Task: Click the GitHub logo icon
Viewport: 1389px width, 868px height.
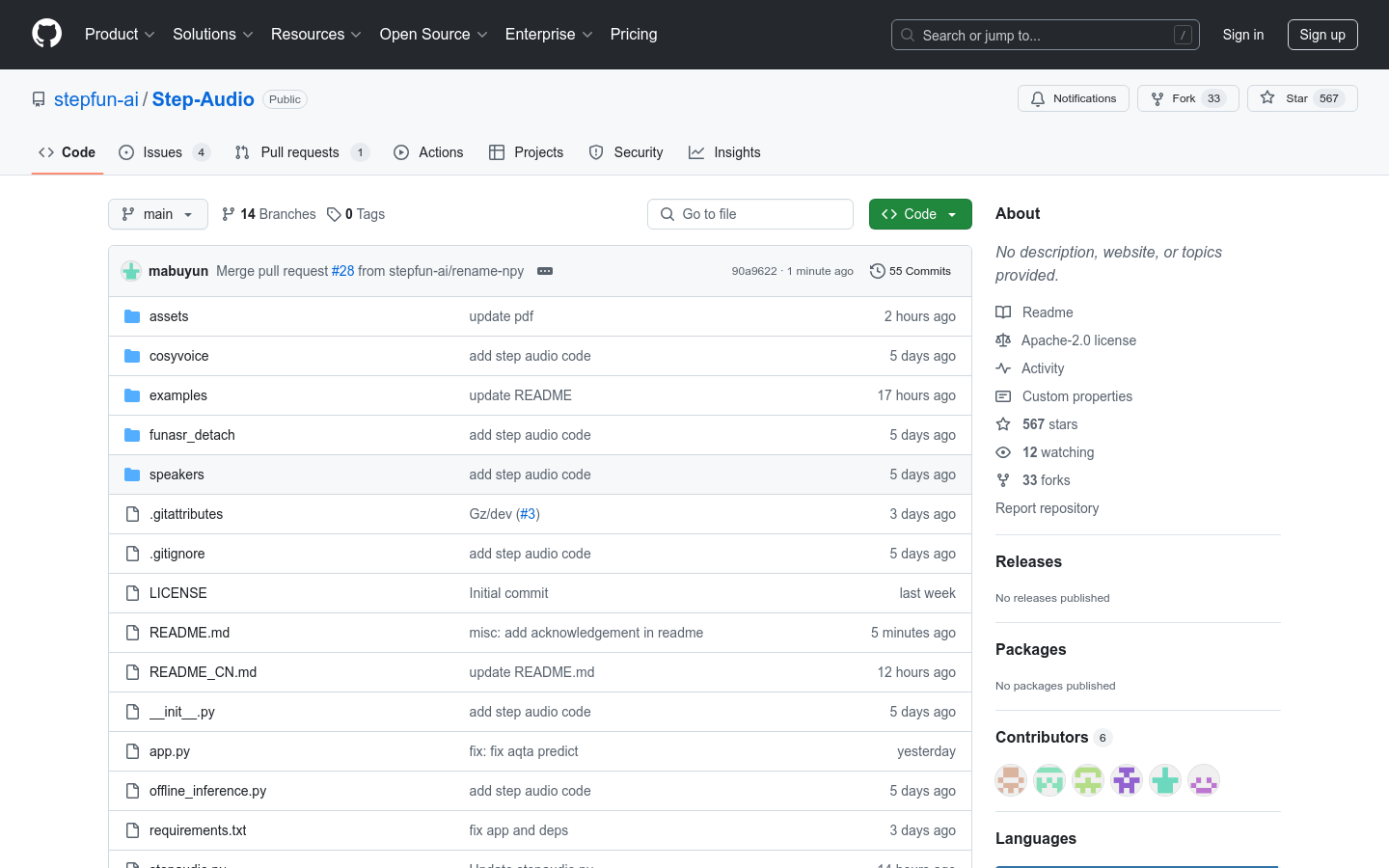Action: pos(47,34)
